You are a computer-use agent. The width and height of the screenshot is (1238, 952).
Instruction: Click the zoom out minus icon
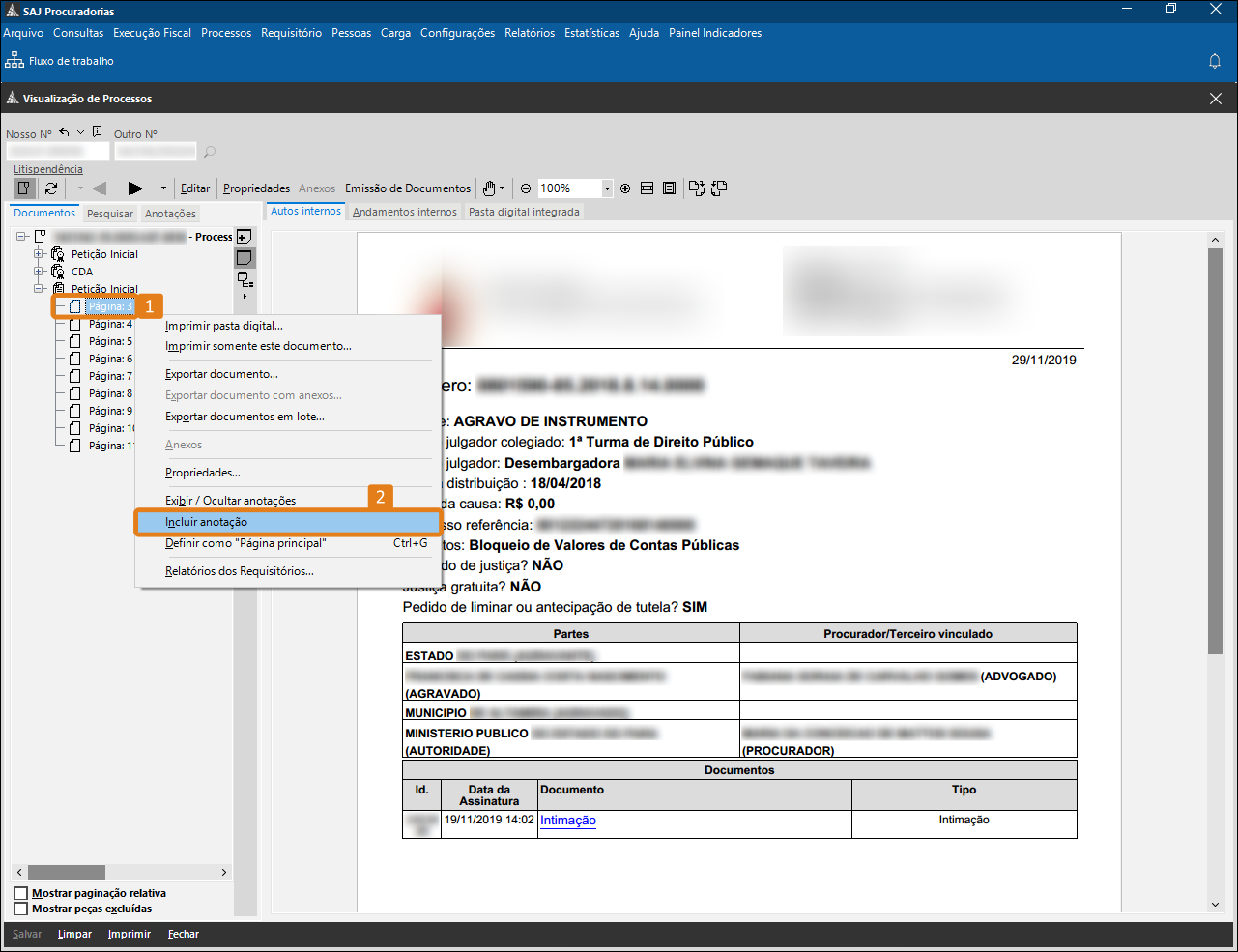pyautogui.click(x=526, y=188)
